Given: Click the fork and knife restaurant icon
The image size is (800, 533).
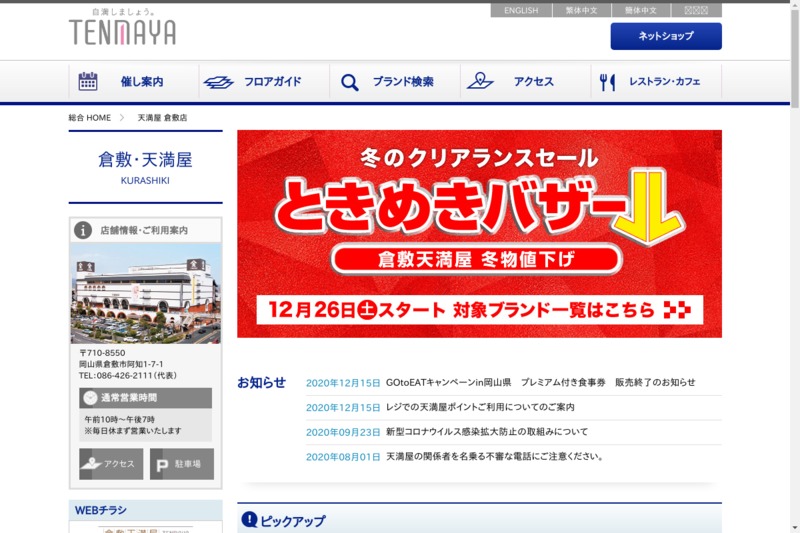Looking at the screenshot, I should click(x=607, y=82).
